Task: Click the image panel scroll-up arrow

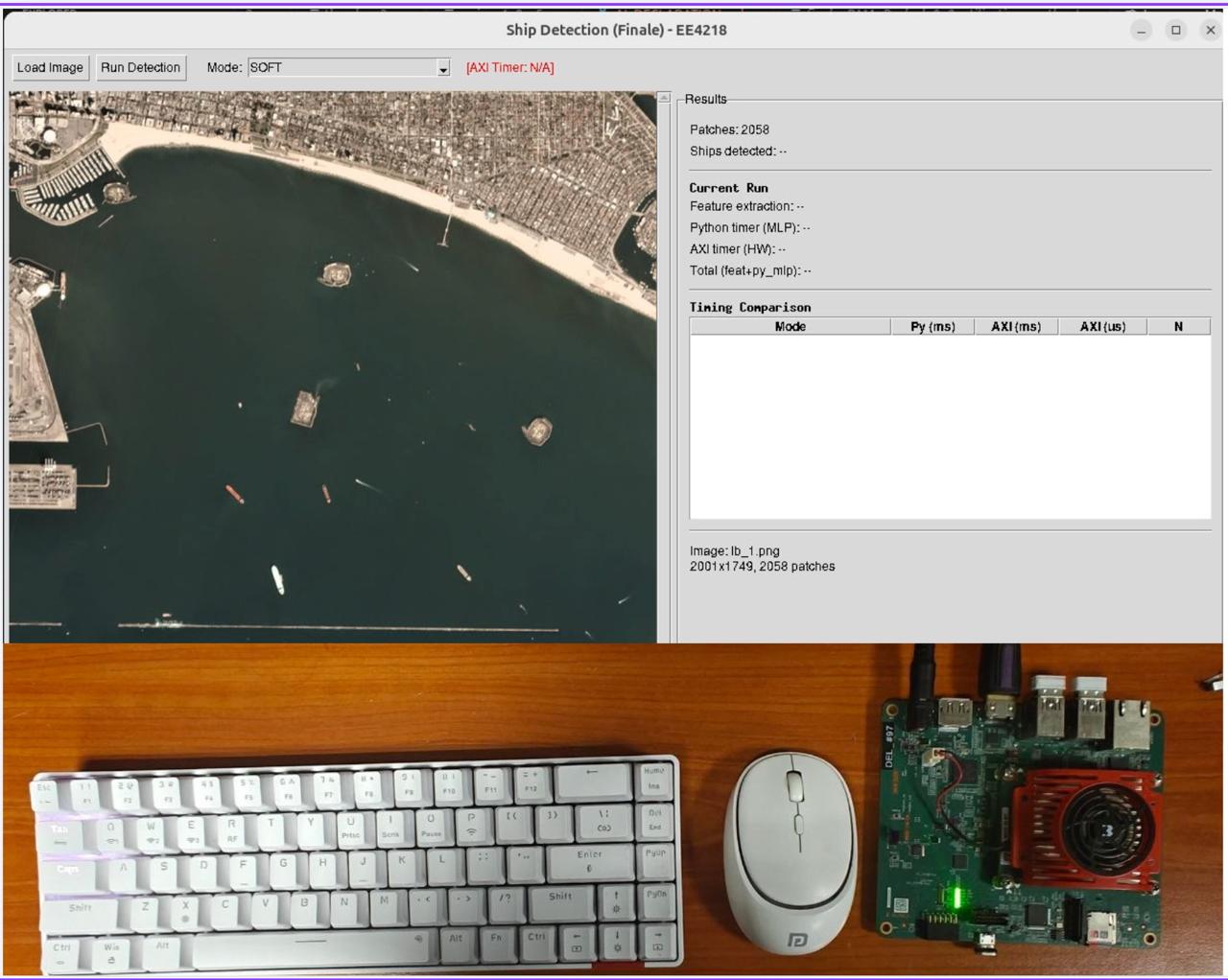Action: (664, 99)
